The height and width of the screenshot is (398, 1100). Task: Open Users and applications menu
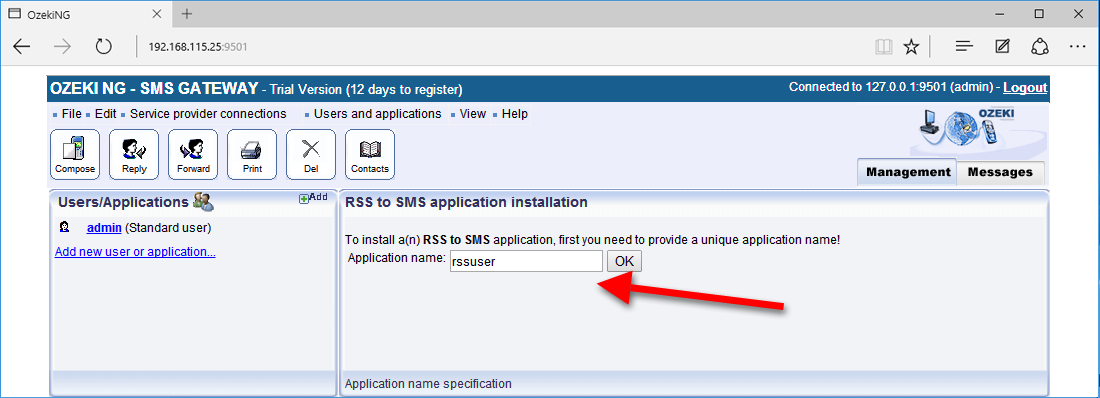point(377,114)
